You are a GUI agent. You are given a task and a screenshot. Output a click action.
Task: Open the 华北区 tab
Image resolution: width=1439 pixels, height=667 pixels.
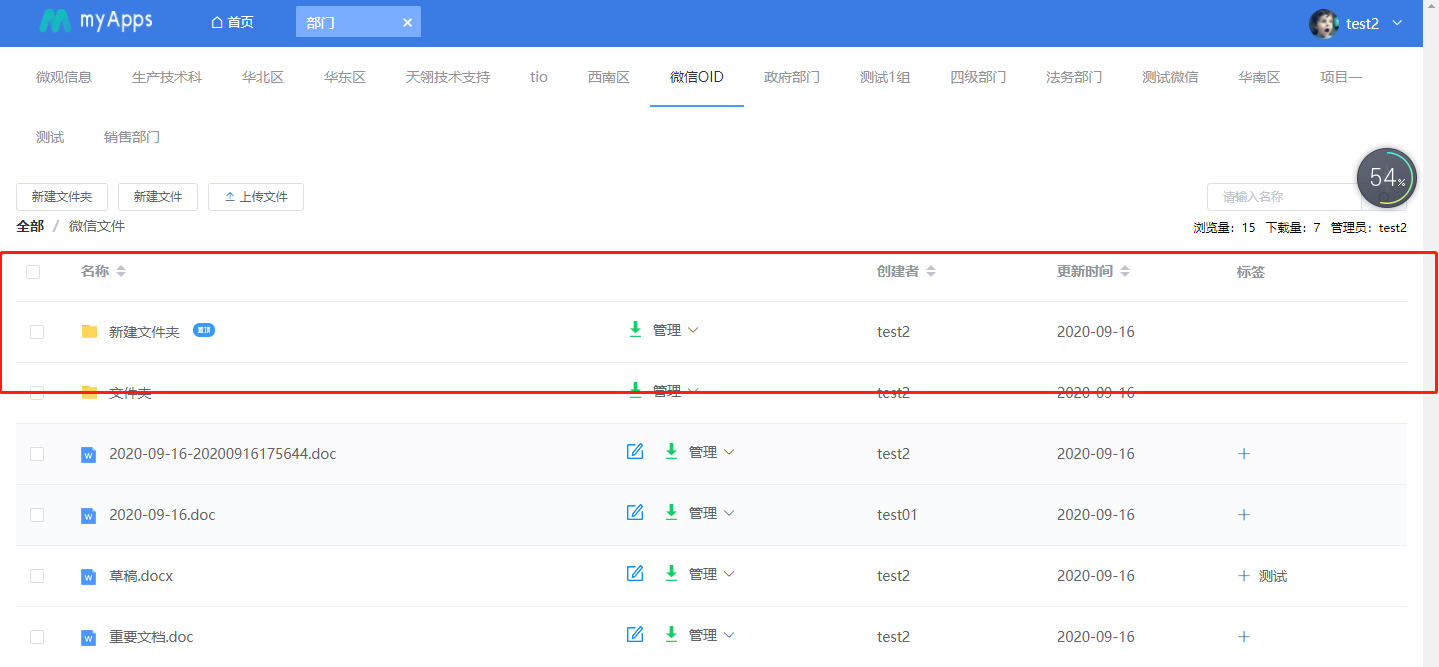(x=263, y=77)
